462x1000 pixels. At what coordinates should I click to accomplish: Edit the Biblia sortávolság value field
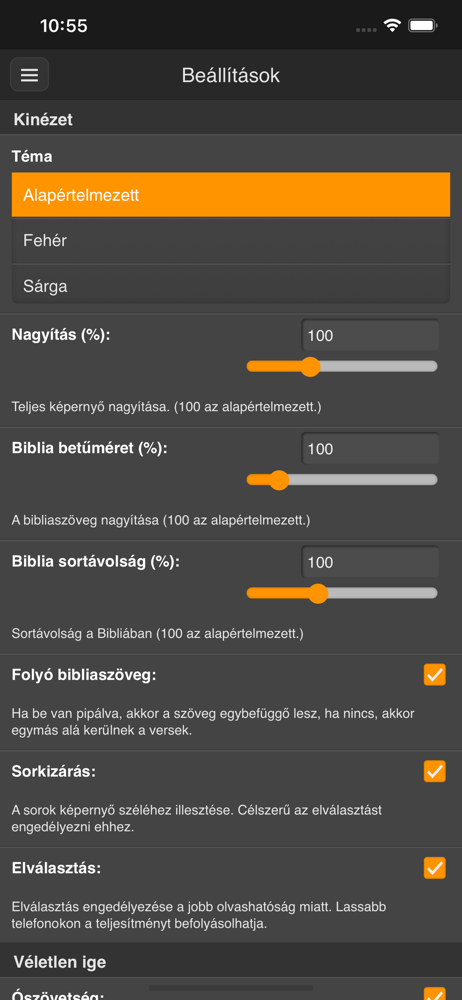[x=370, y=562]
